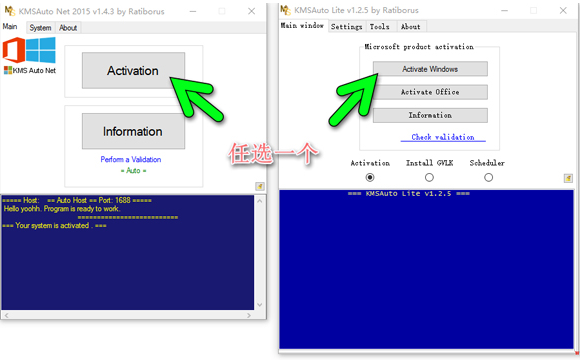Image resolution: width=580 pixels, height=363 pixels.
Task: Select the Activation radio button
Action: coord(370,178)
